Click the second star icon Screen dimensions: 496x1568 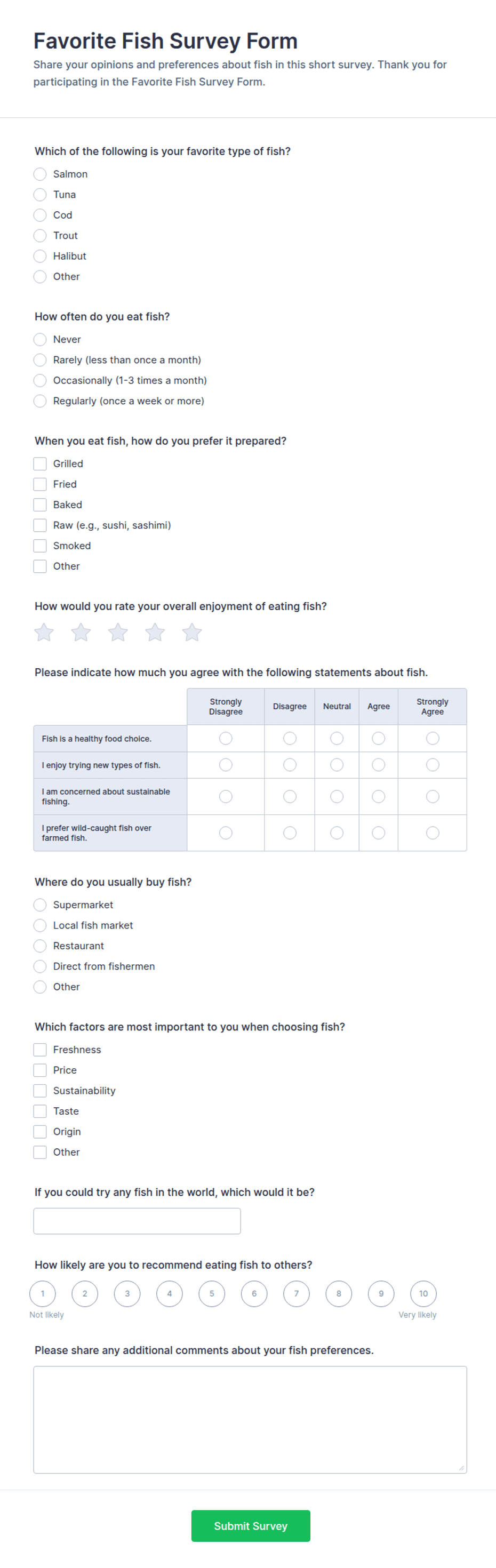pos(81,633)
